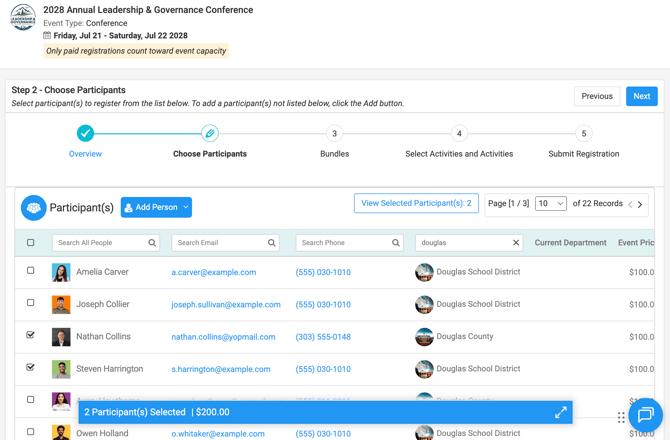Open the Choose Participants step label
The image size is (670, 440).
point(210,154)
